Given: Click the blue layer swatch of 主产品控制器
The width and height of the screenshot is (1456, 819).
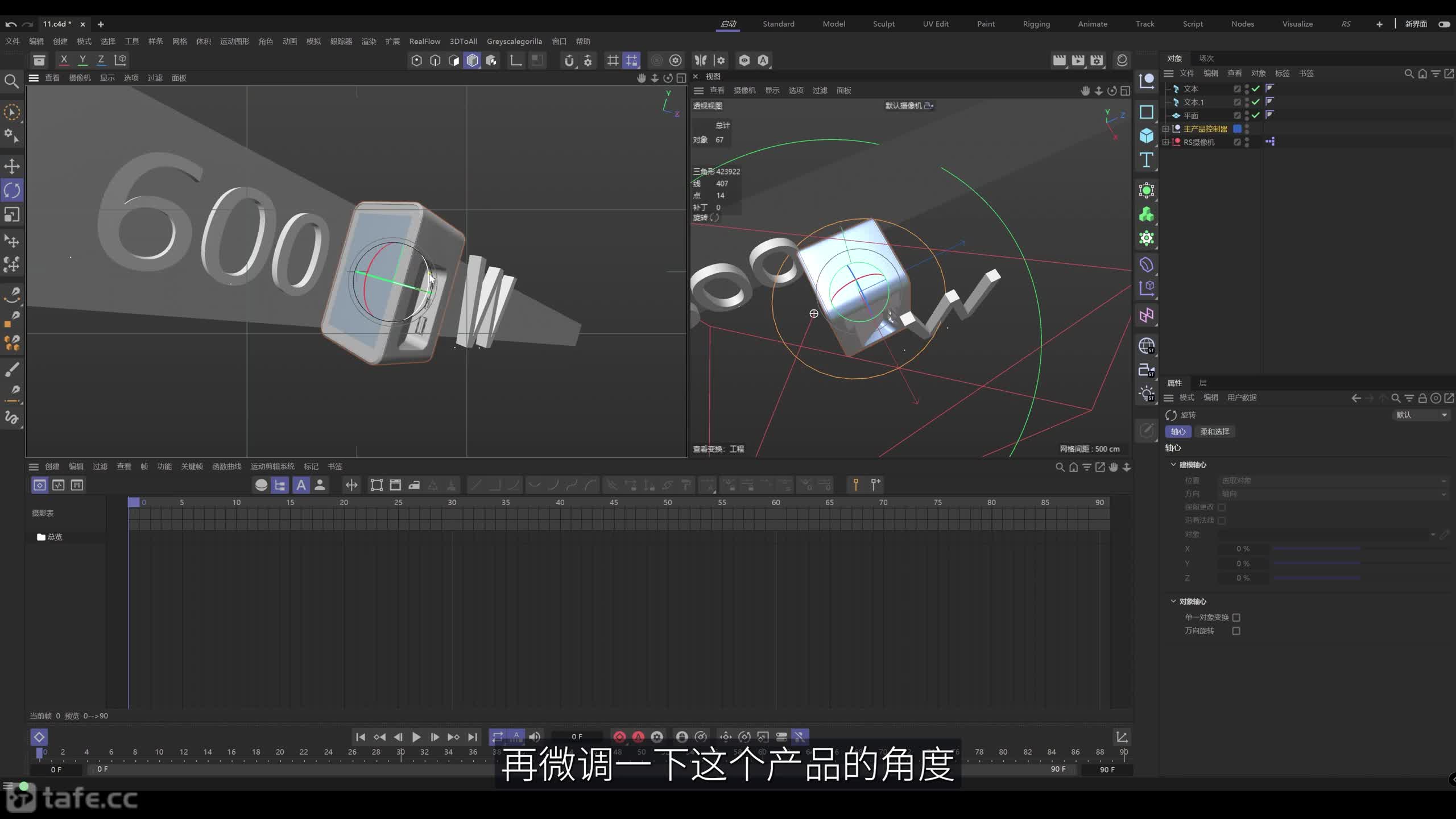Looking at the screenshot, I should (x=1237, y=129).
